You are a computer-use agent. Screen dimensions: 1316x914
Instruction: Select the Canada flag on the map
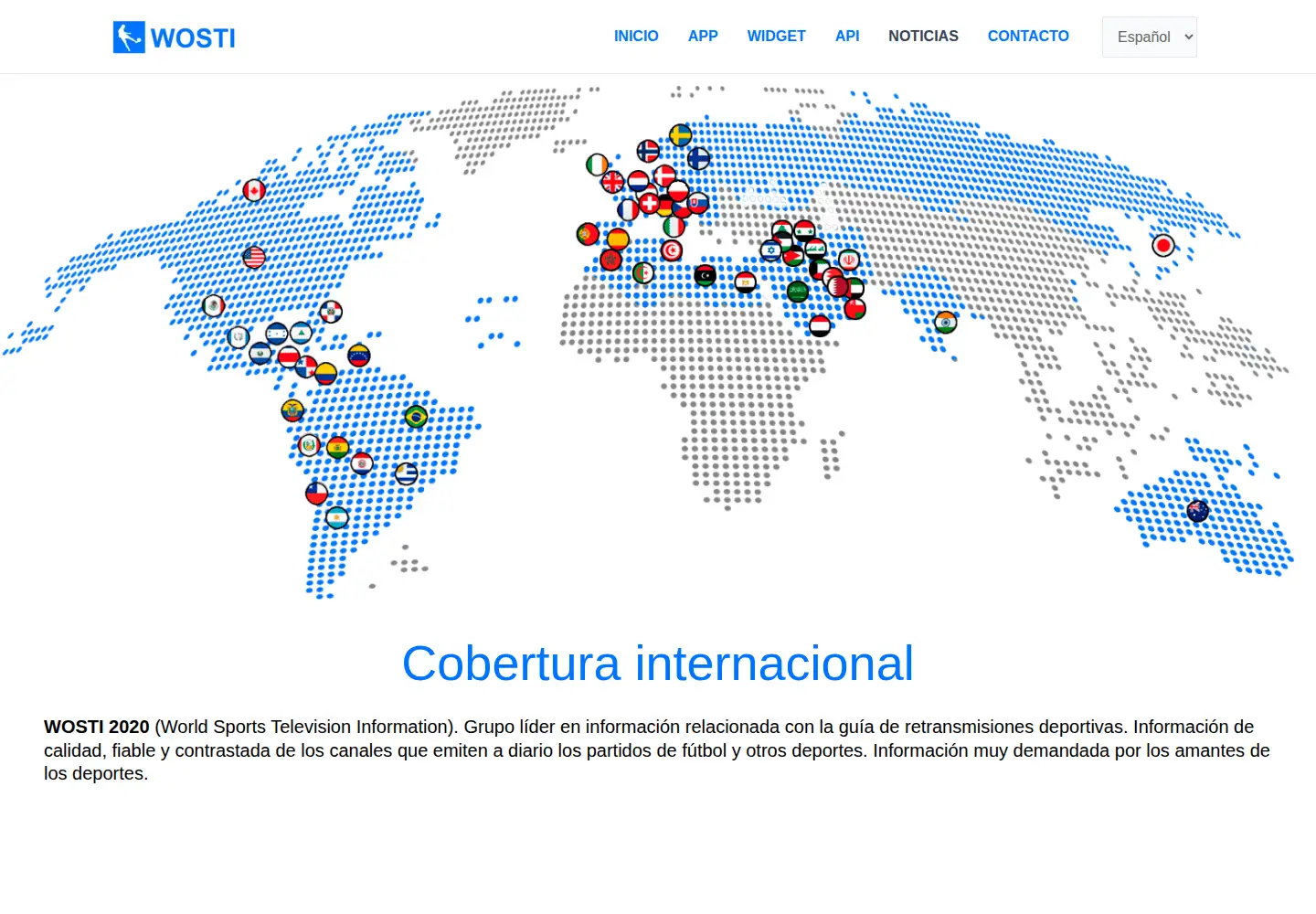(254, 190)
